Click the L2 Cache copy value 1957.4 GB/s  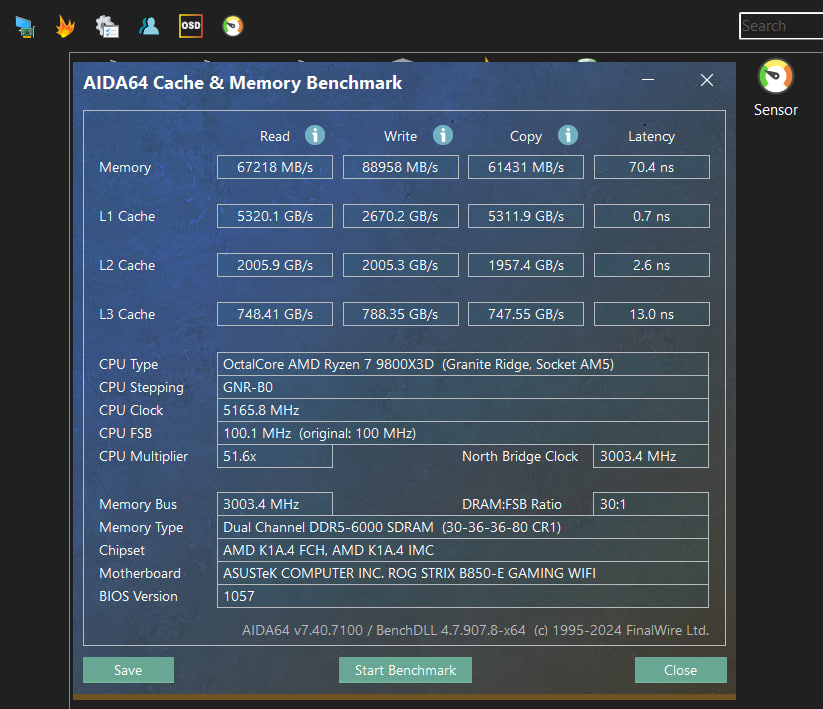[526, 265]
